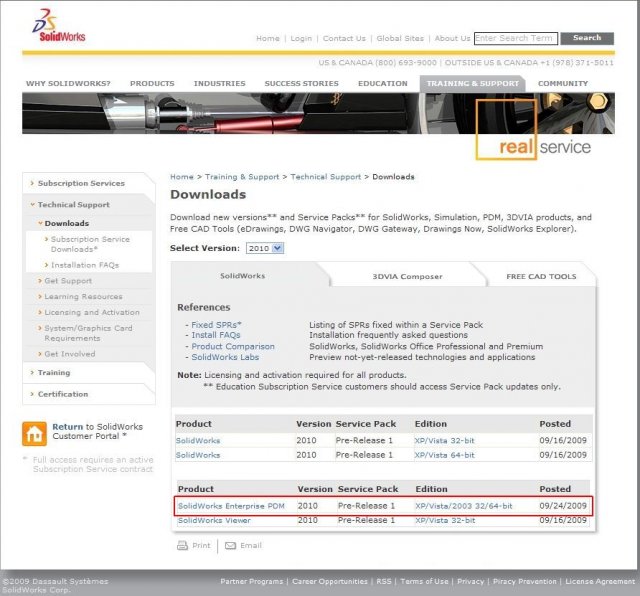Open the SUCCESS STORIES menu
The image size is (640, 596).
click(x=302, y=83)
